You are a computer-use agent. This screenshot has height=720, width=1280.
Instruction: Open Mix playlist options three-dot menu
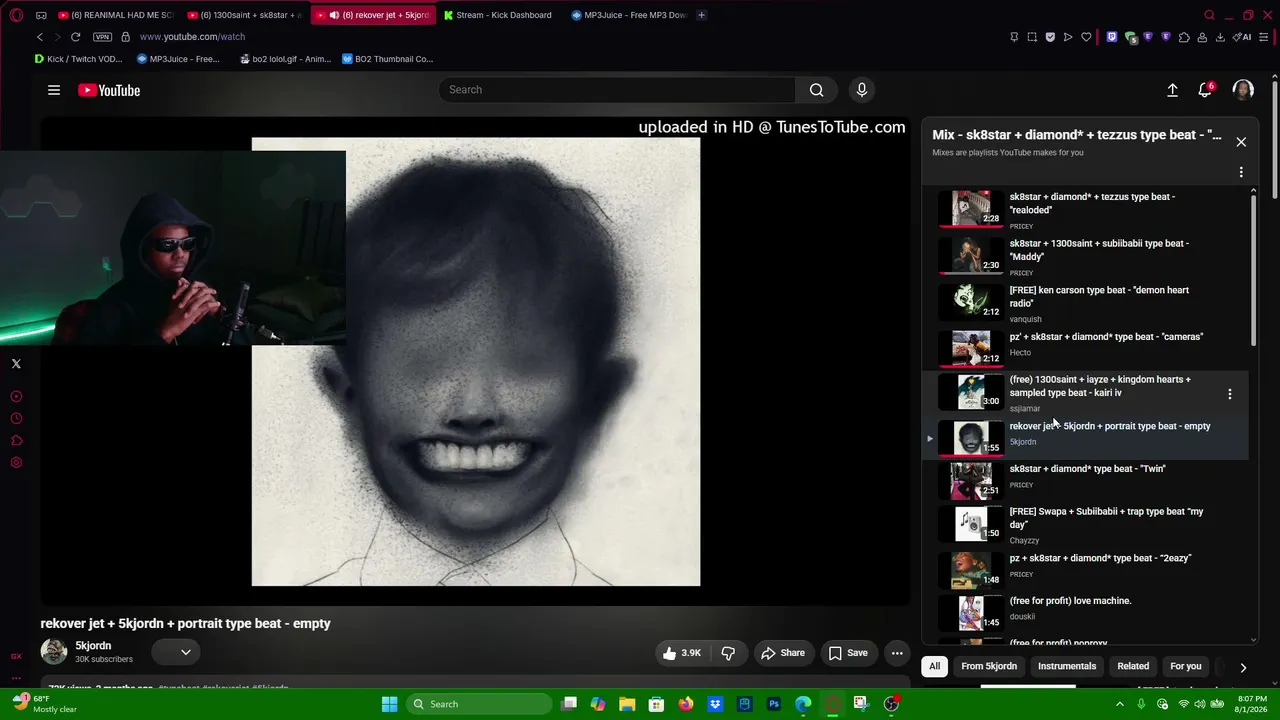tap(1241, 172)
